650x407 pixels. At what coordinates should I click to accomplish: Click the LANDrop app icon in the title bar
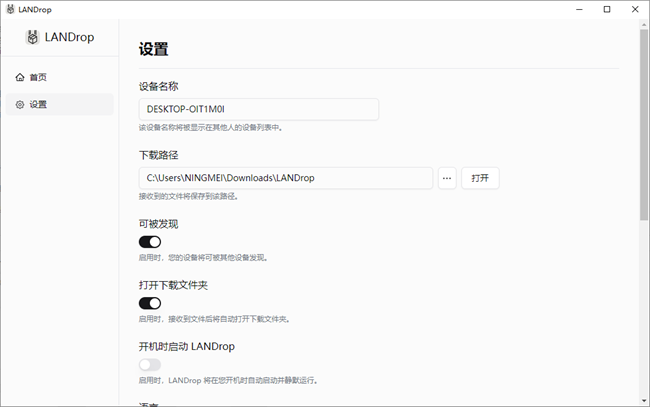[x=9, y=9]
